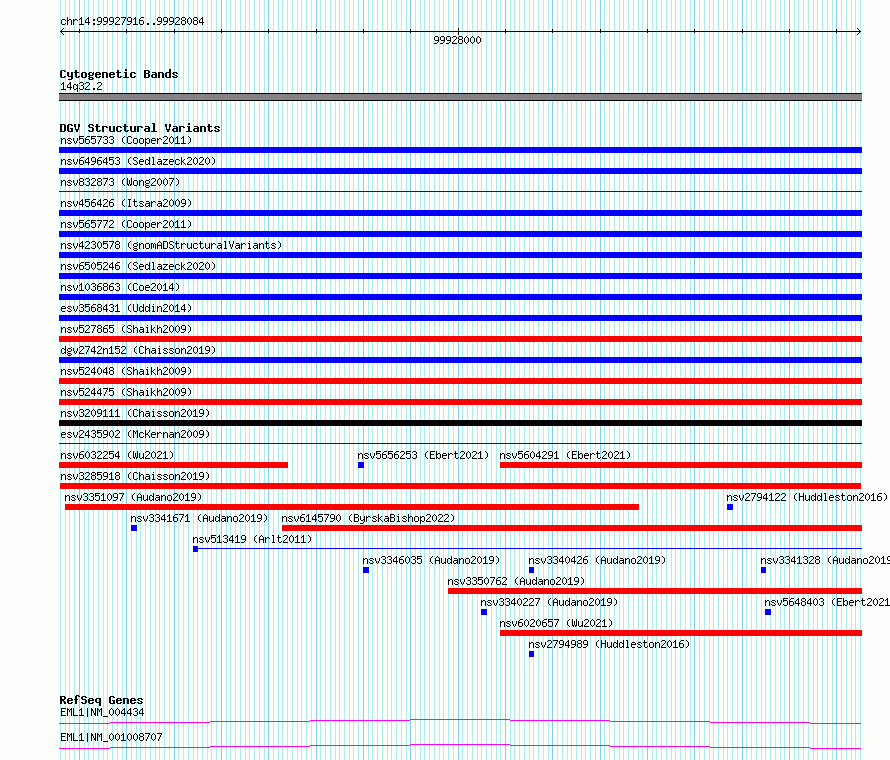Select the red bar under nsv6145790
Image resolution: width=890 pixels, height=760 pixels.
pyautogui.click(x=572, y=528)
